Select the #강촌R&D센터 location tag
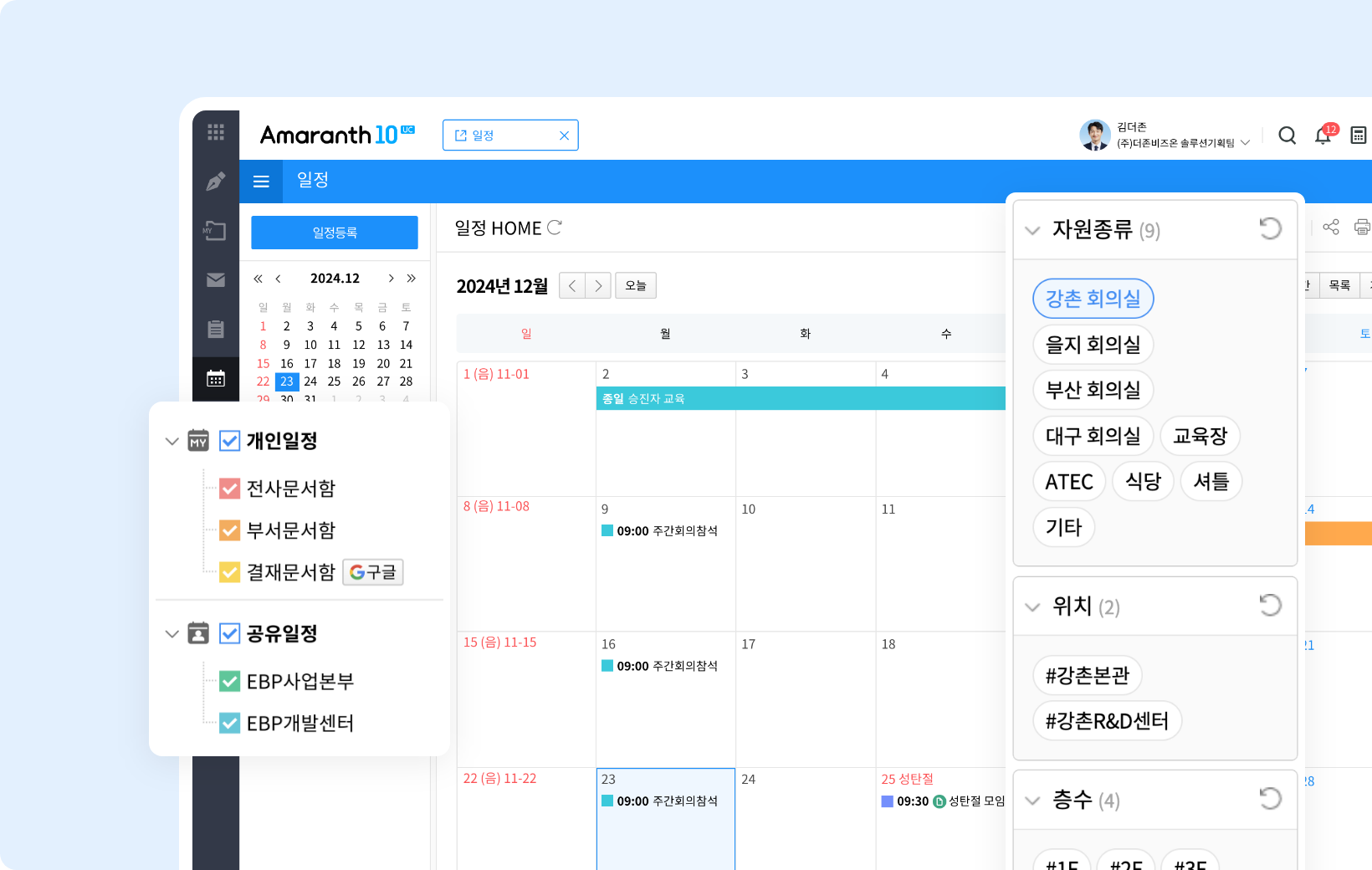Screen dimensions: 1372x870 pyautogui.click(x=1107, y=721)
